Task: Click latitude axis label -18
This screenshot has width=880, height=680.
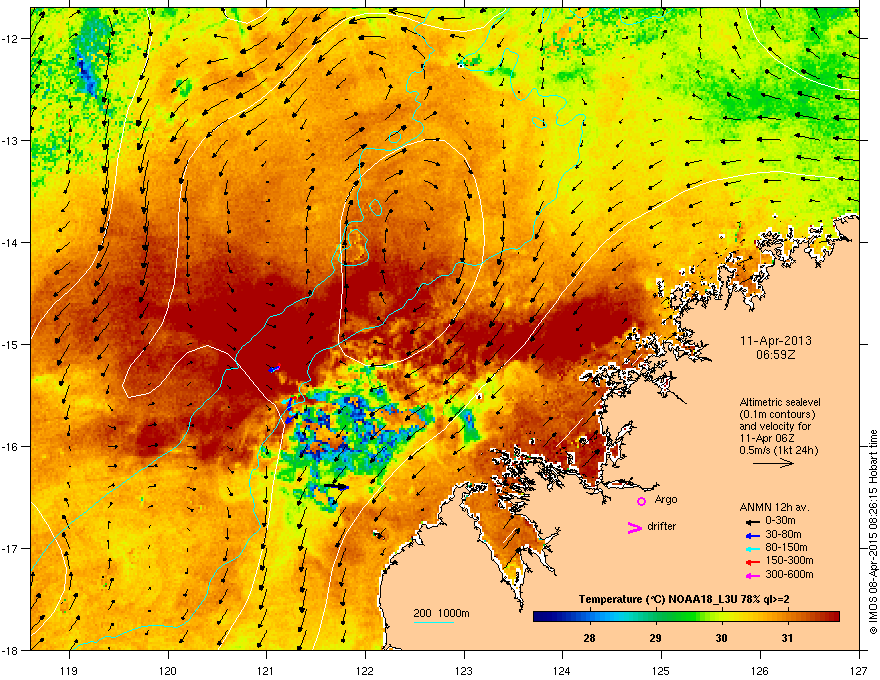Action: (10, 650)
